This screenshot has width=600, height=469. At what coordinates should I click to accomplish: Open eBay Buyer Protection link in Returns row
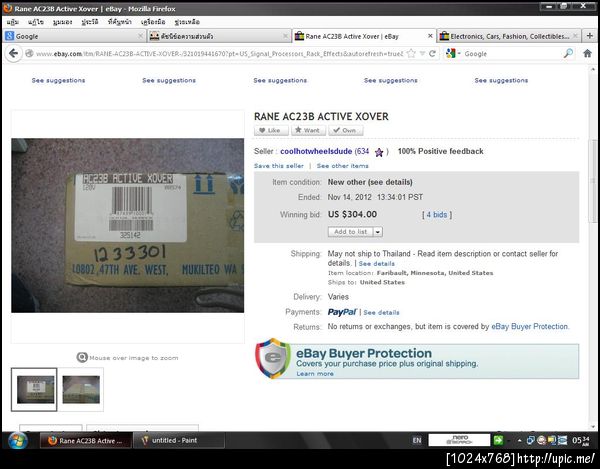(x=530, y=326)
